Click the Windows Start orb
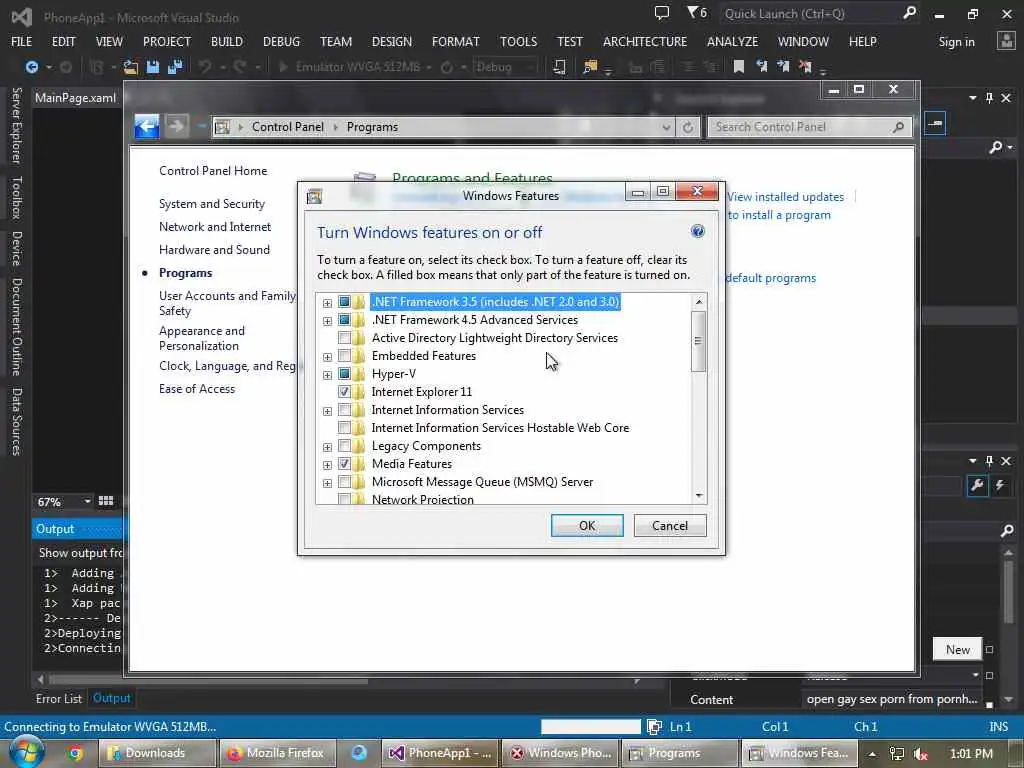 [26, 752]
